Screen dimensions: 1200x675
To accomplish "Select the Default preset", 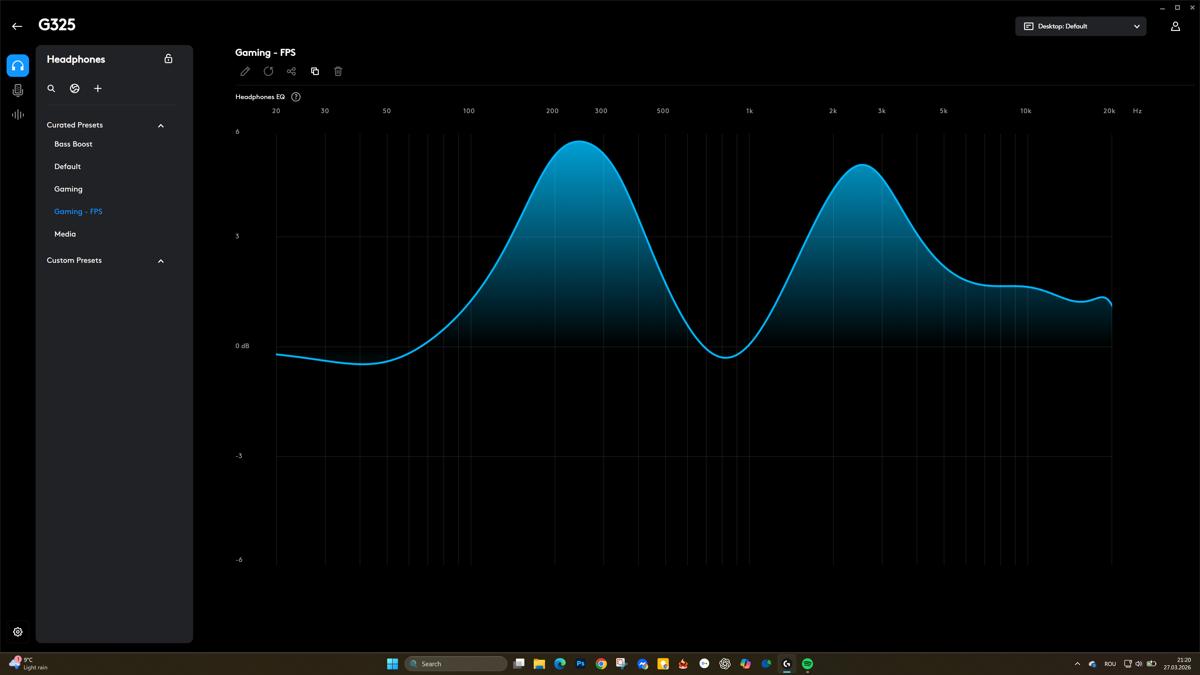I will [x=67, y=167].
